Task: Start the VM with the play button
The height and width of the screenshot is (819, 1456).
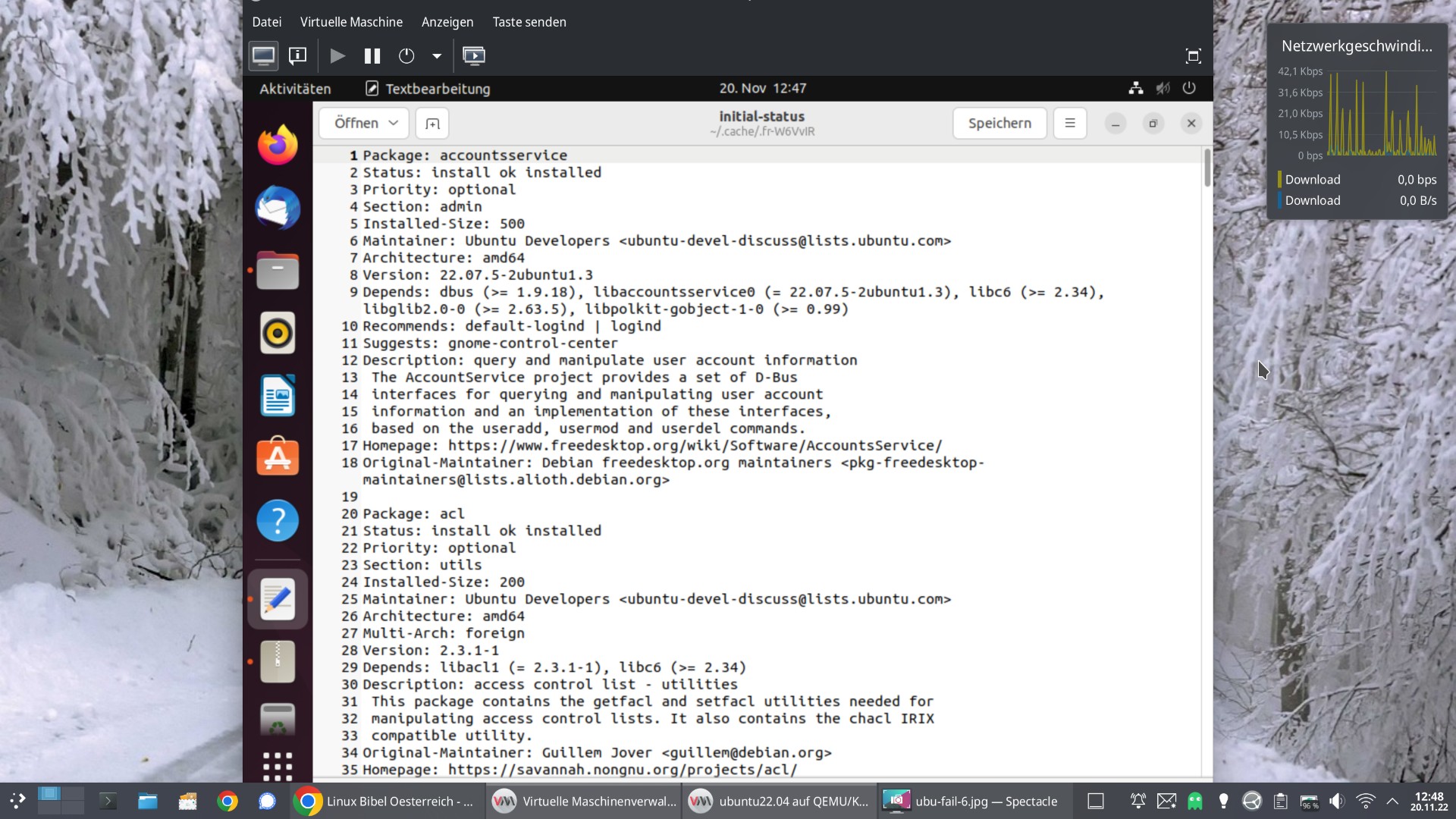Action: [337, 55]
